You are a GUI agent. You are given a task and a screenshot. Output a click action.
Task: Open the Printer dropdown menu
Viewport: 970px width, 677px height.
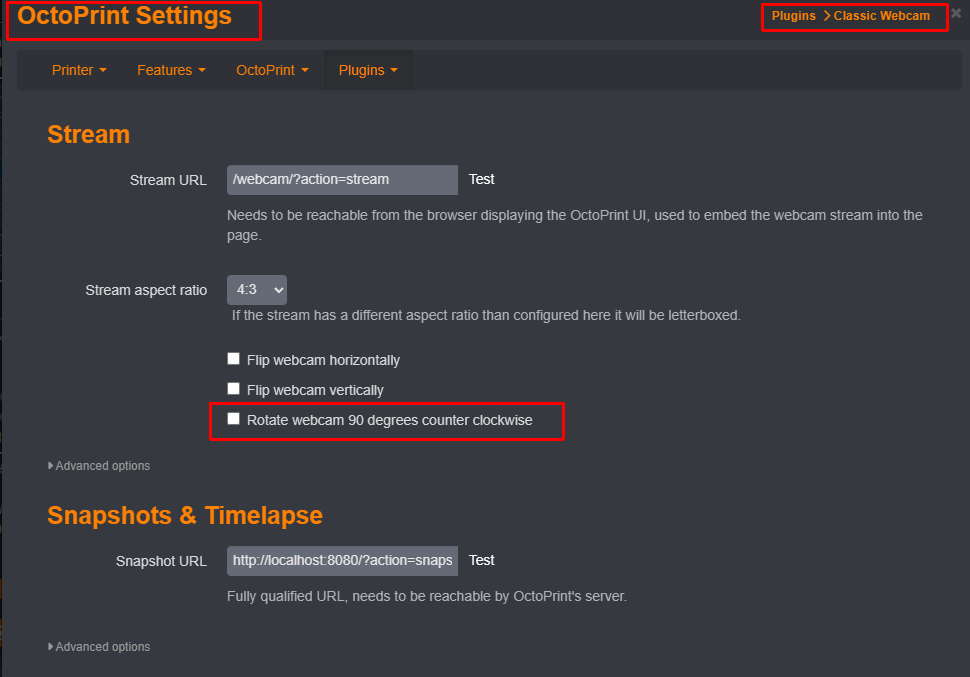[x=79, y=70]
